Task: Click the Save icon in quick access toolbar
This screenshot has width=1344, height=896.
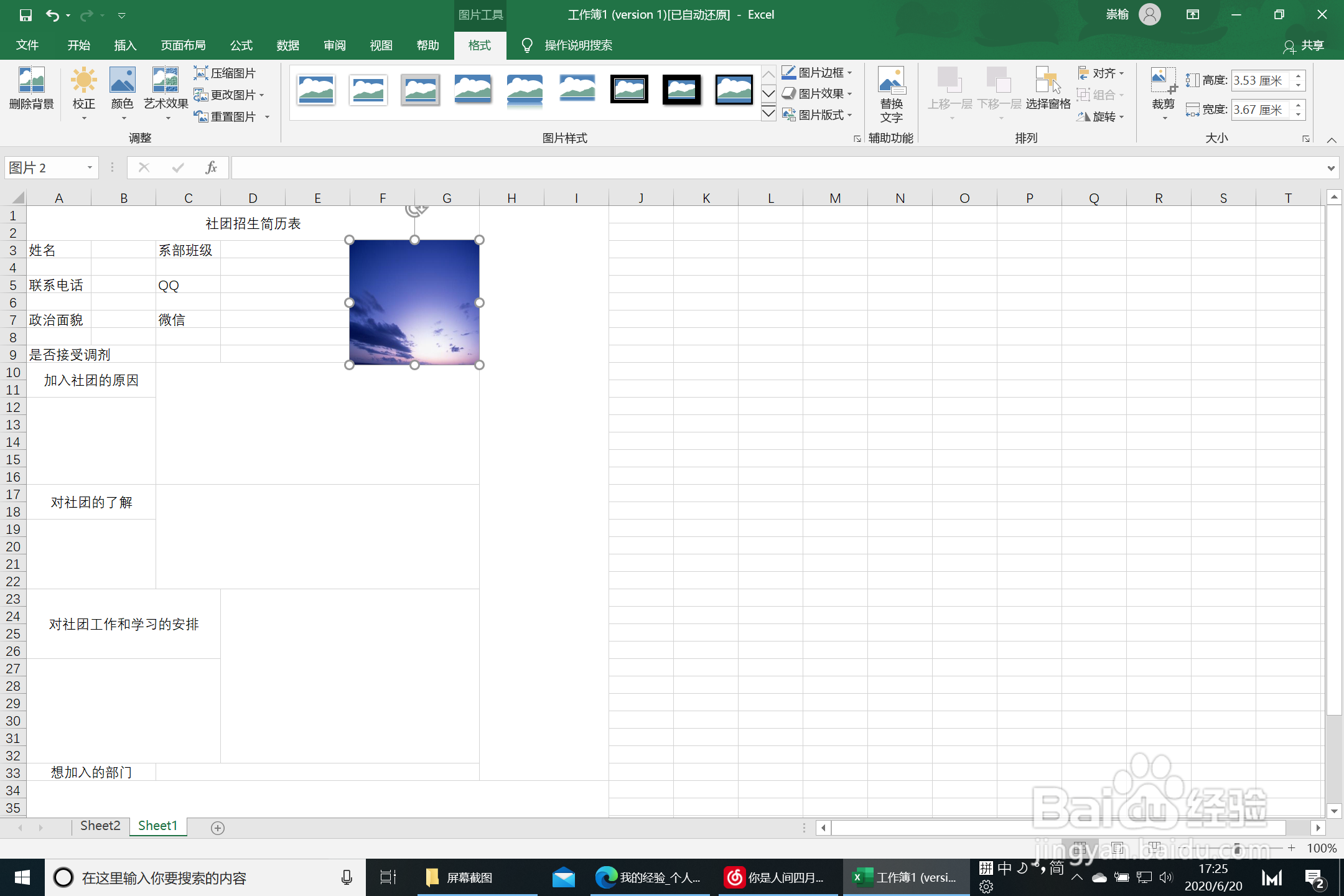Action: 26,15
